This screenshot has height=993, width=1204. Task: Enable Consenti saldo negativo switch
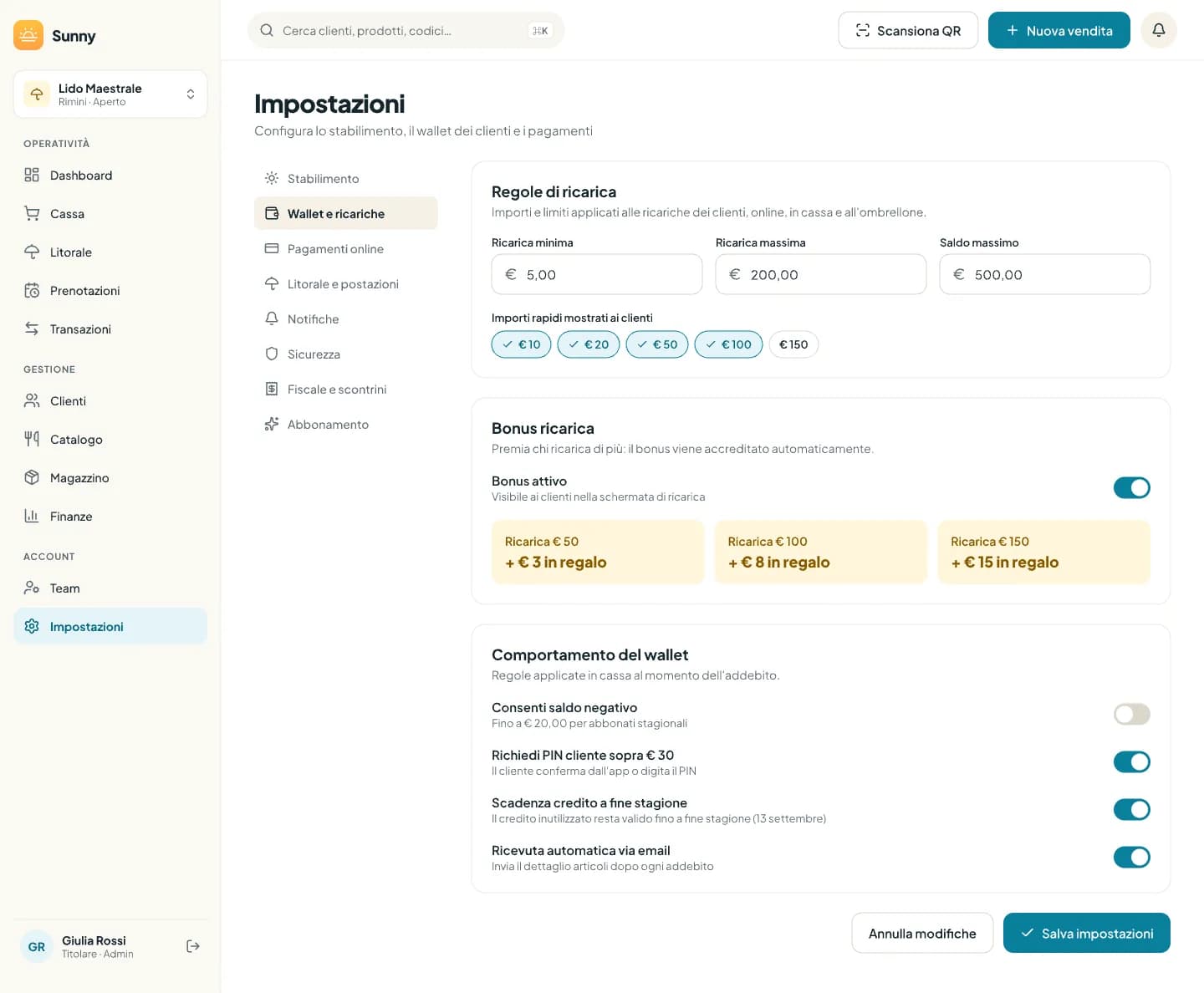(1132, 714)
